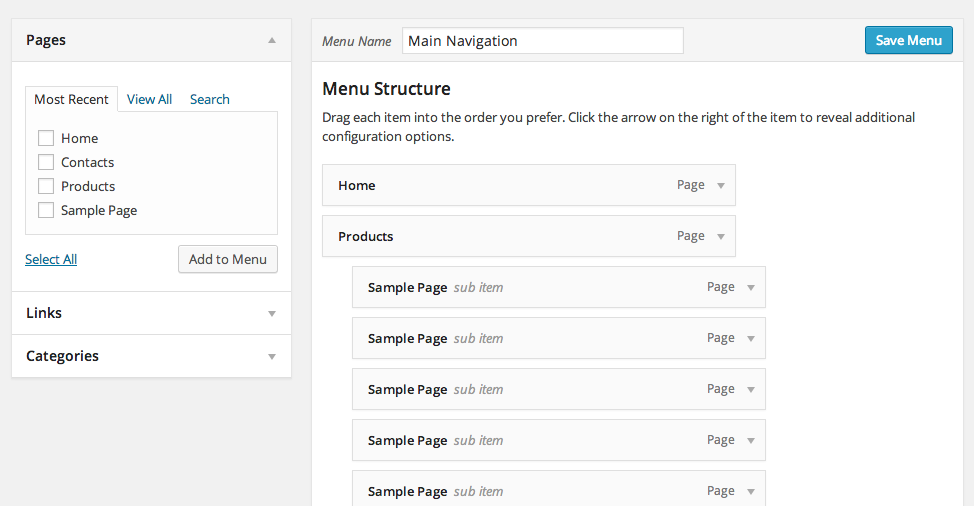Open the Products menu item options arrow
Viewport: 974px width, 506px height.
pos(721,237)
